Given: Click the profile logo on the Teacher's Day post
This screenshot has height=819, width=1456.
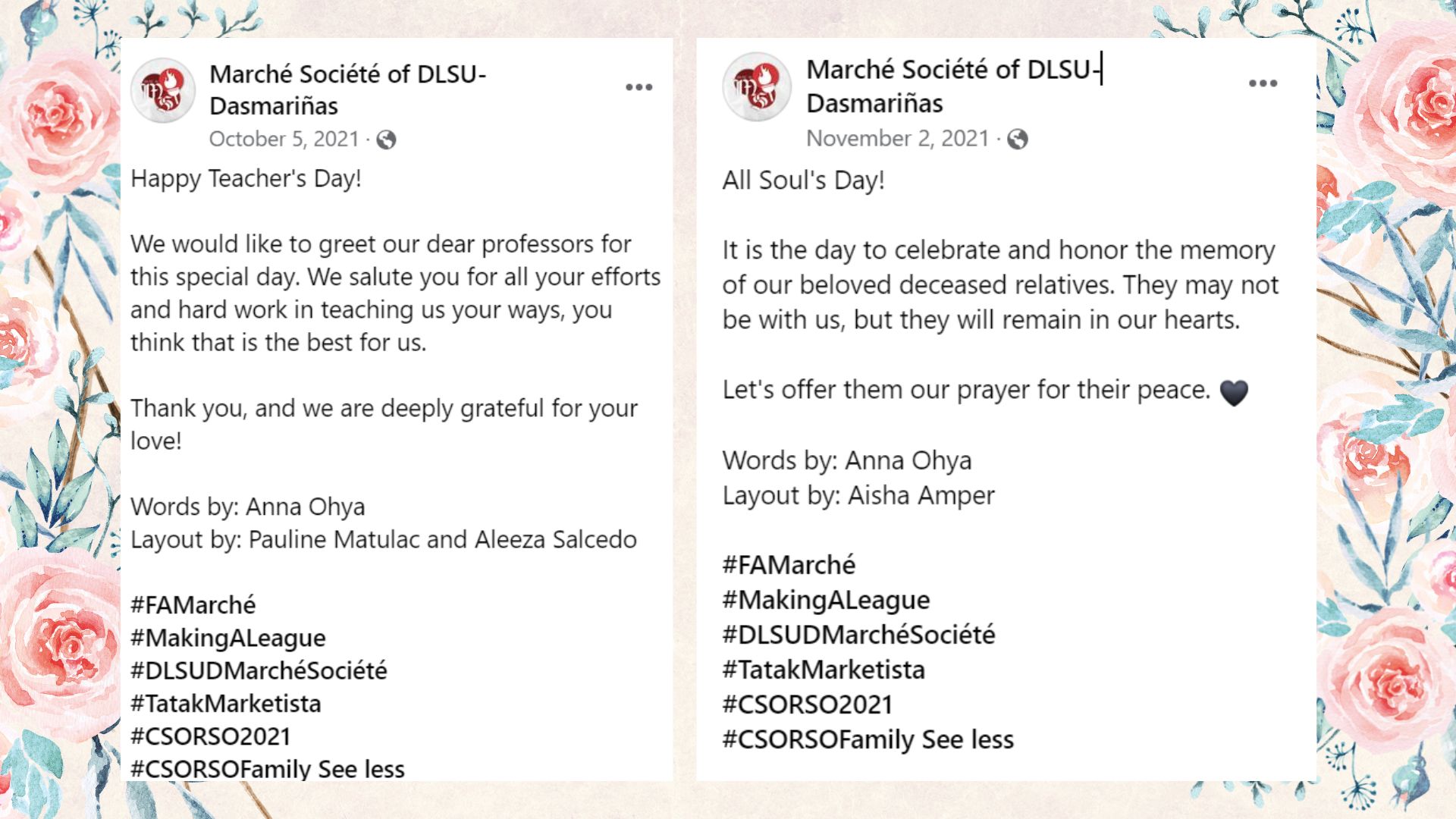Looking at the screenshot, I should tap(163, 90).
